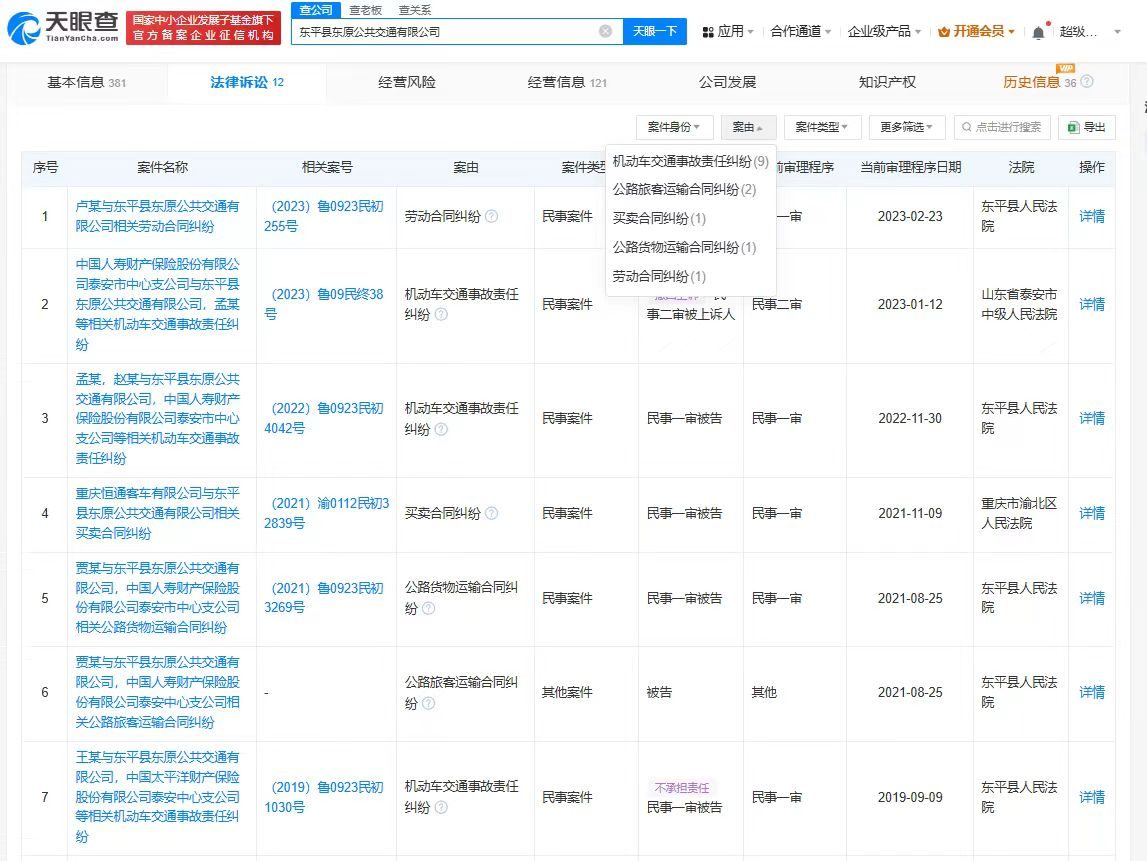Click the crown icon beside 开通会员

[x=946, y=30]
